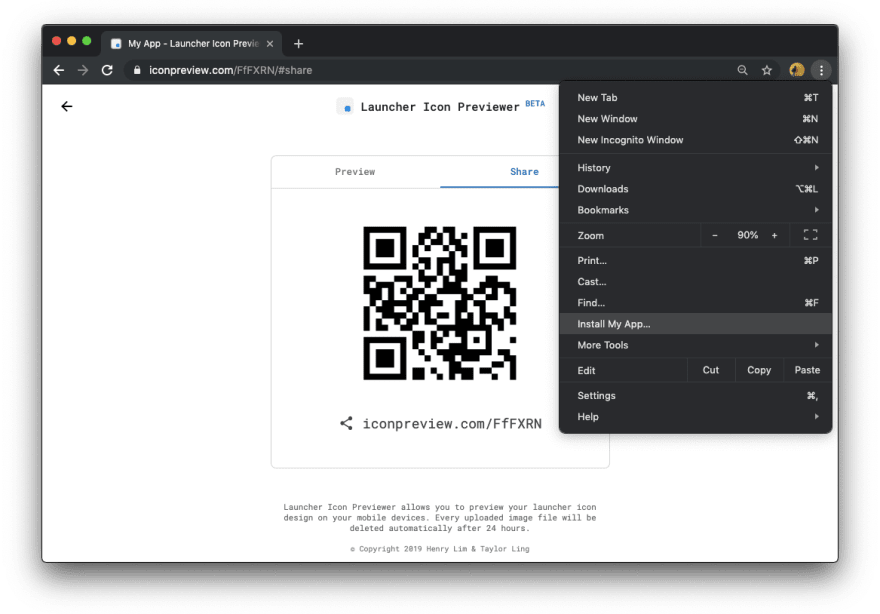Click the 90% zoom value
880x614 pixels.
click(x=748, y=235)
